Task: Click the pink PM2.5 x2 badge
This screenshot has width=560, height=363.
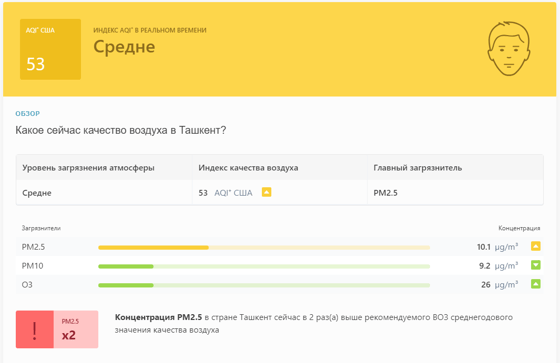Action: coord(76,329)
